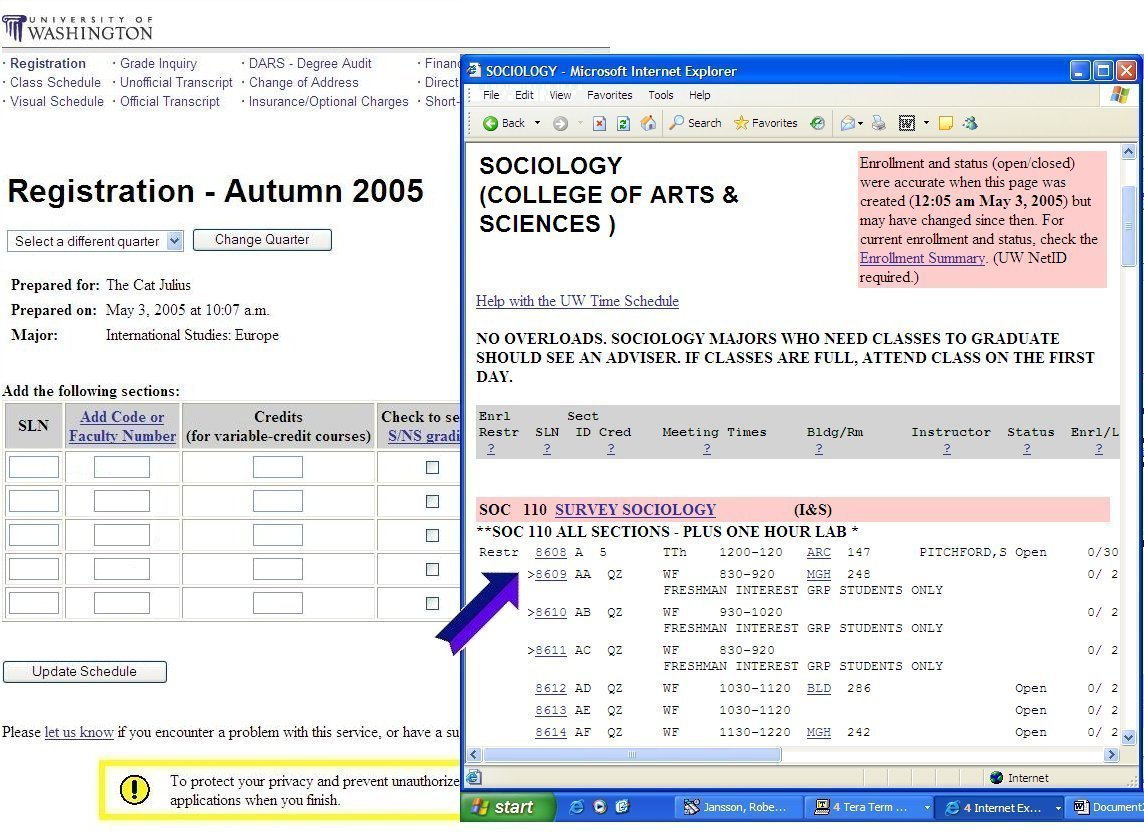Open the File menu
Screen dimensions: 1144x832
tap(491, 95)
